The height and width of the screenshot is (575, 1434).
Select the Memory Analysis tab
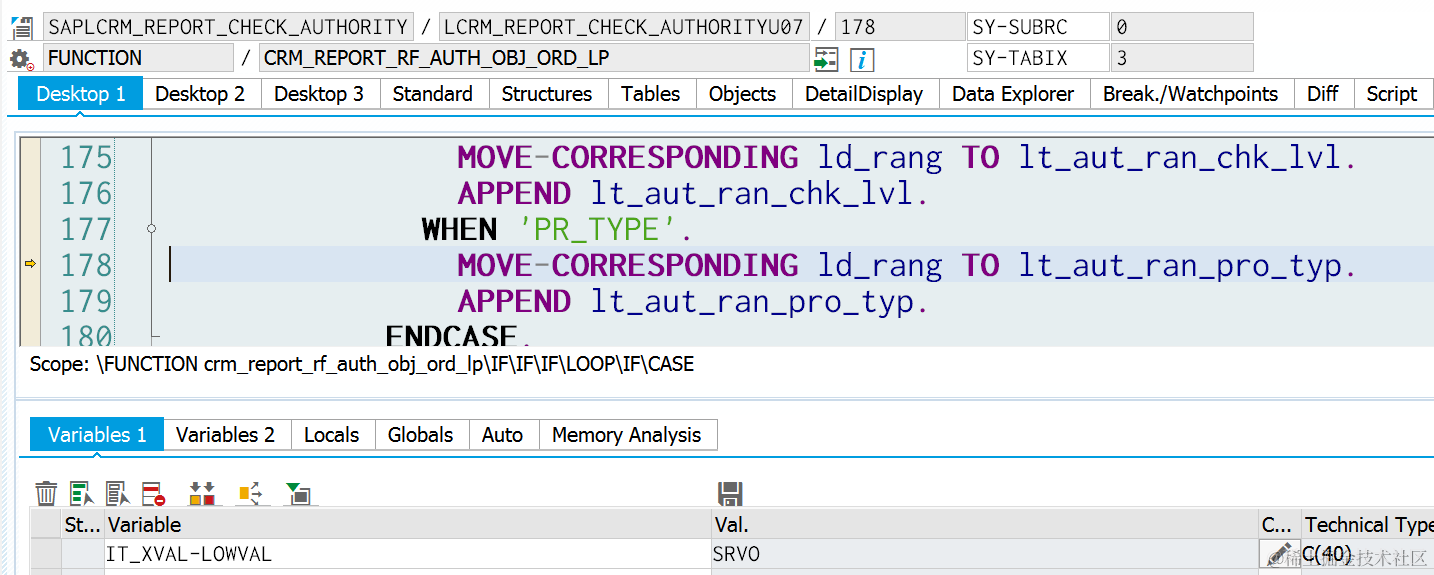click(x=627, y=435)
